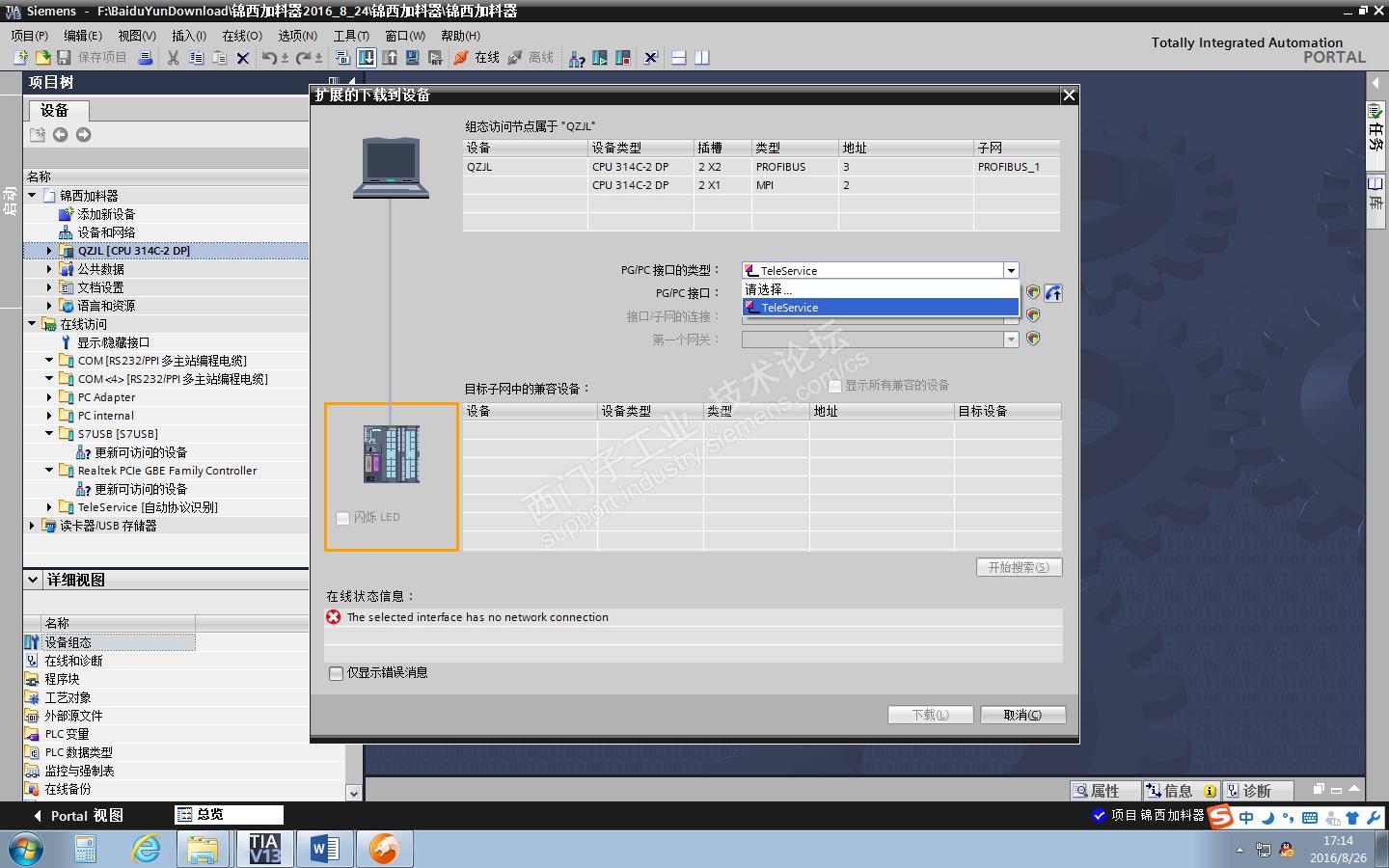
Task: Click the back arrow in project tree
Action: tap(60, 135)
